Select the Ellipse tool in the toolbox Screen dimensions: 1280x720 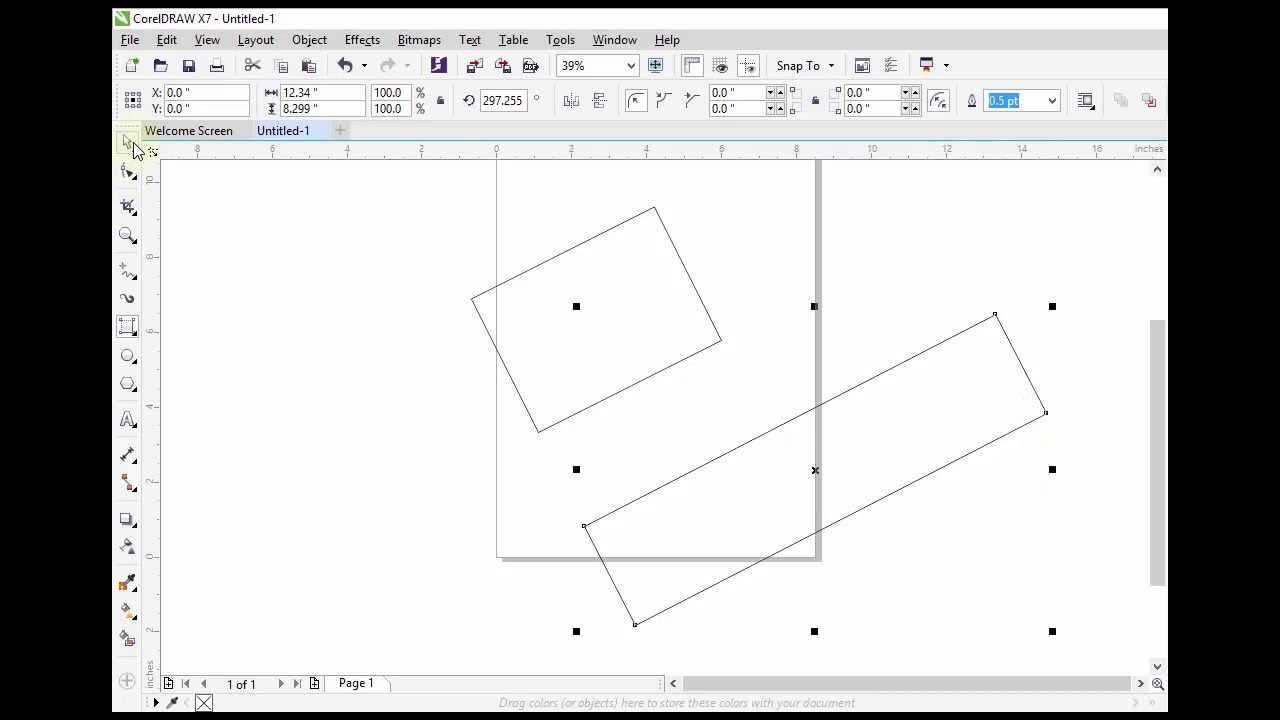[128, 356]
